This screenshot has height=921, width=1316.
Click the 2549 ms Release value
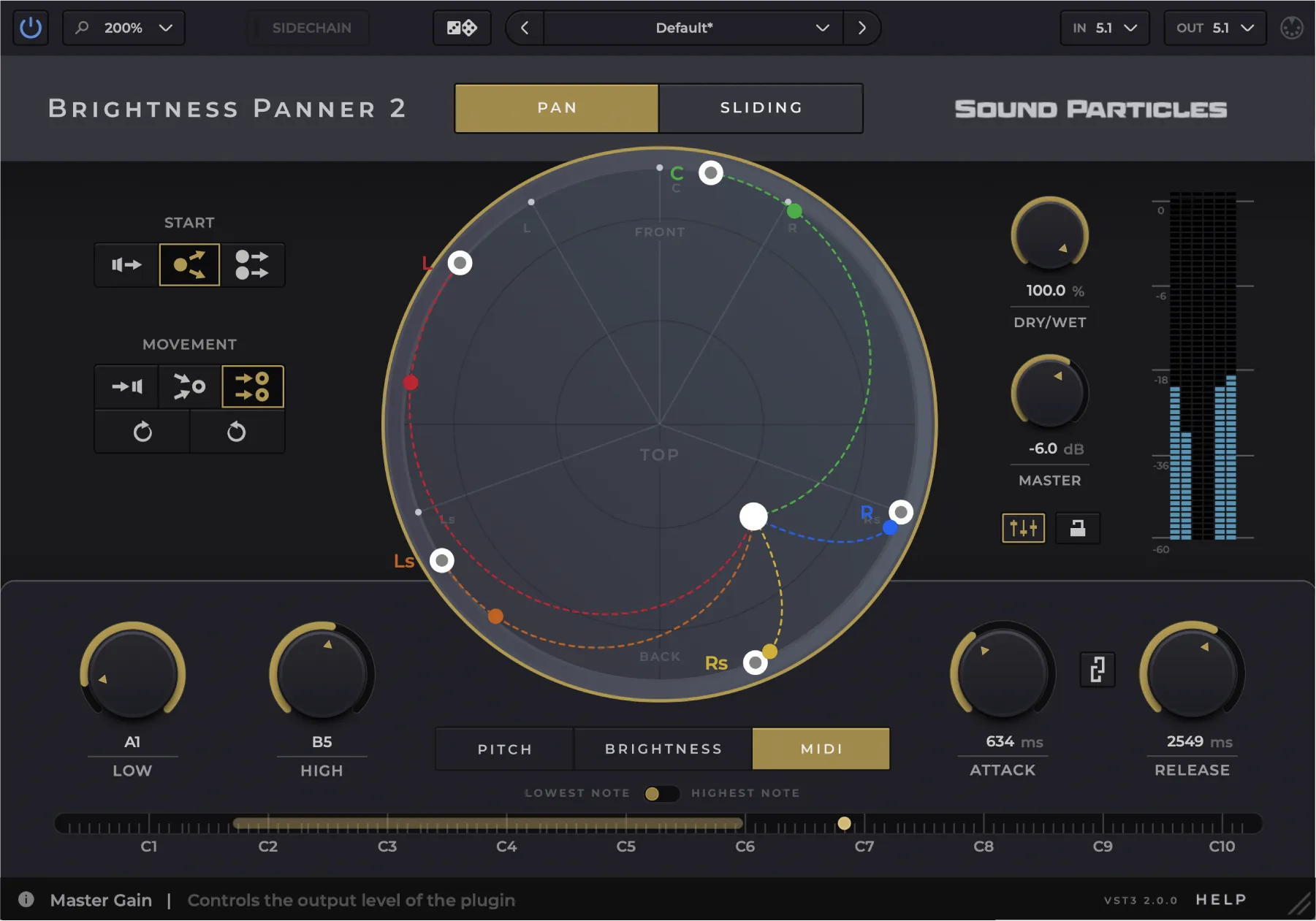[x=1199, y=742]
